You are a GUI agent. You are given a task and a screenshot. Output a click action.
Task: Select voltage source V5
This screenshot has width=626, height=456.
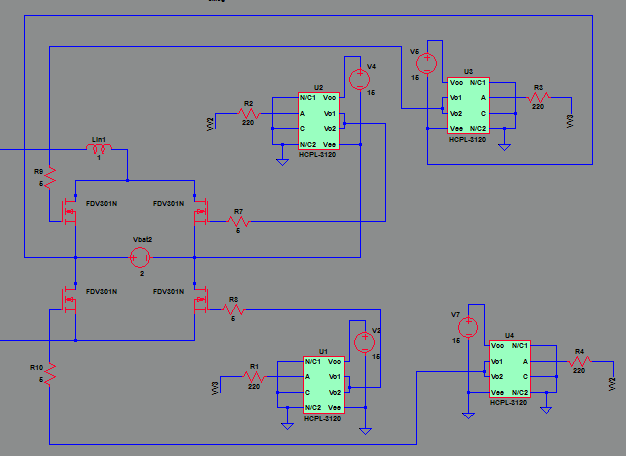[427, 62]
